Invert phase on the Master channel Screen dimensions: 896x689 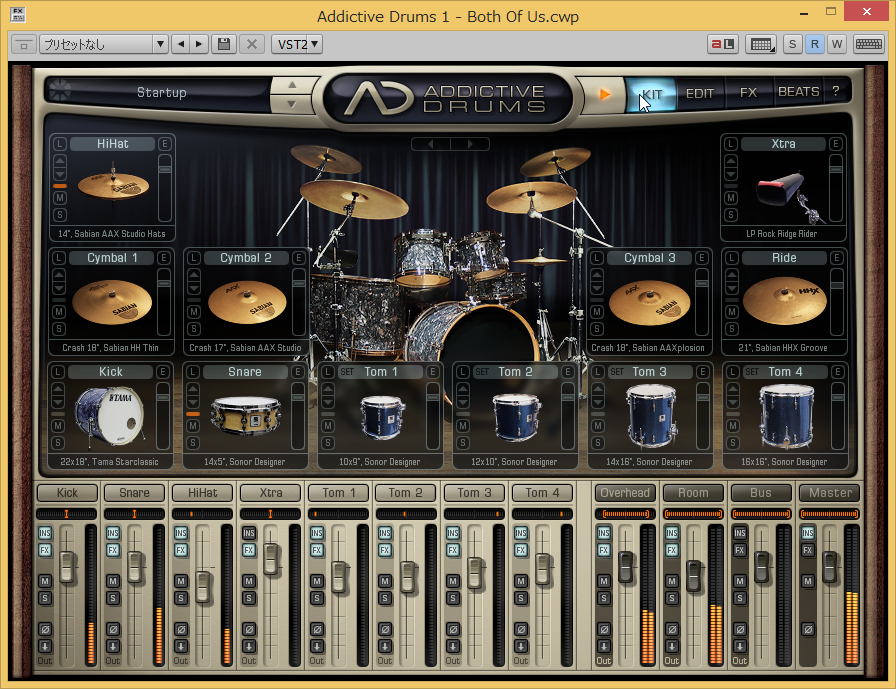pyautogui.click(x=807, y=630)
